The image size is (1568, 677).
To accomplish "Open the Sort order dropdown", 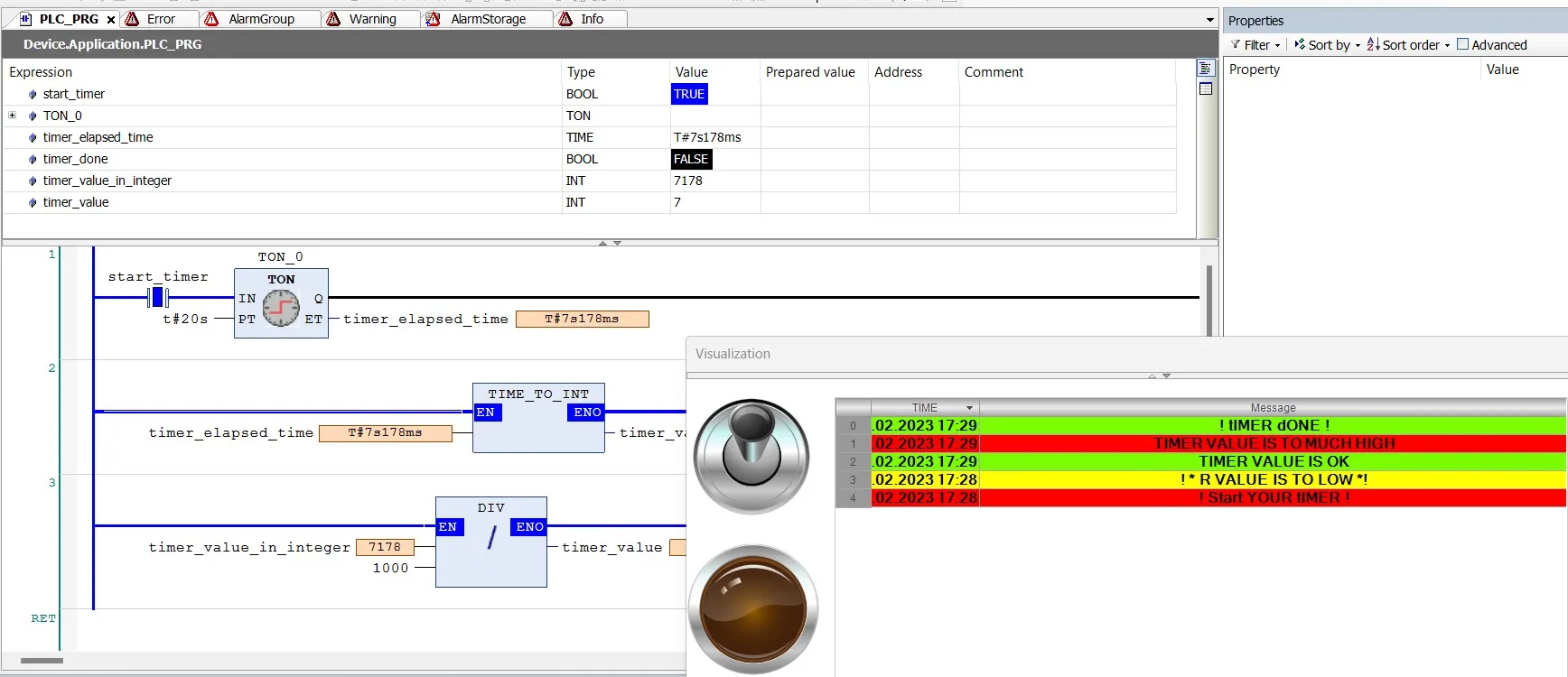I will (x=1408, y=45).
